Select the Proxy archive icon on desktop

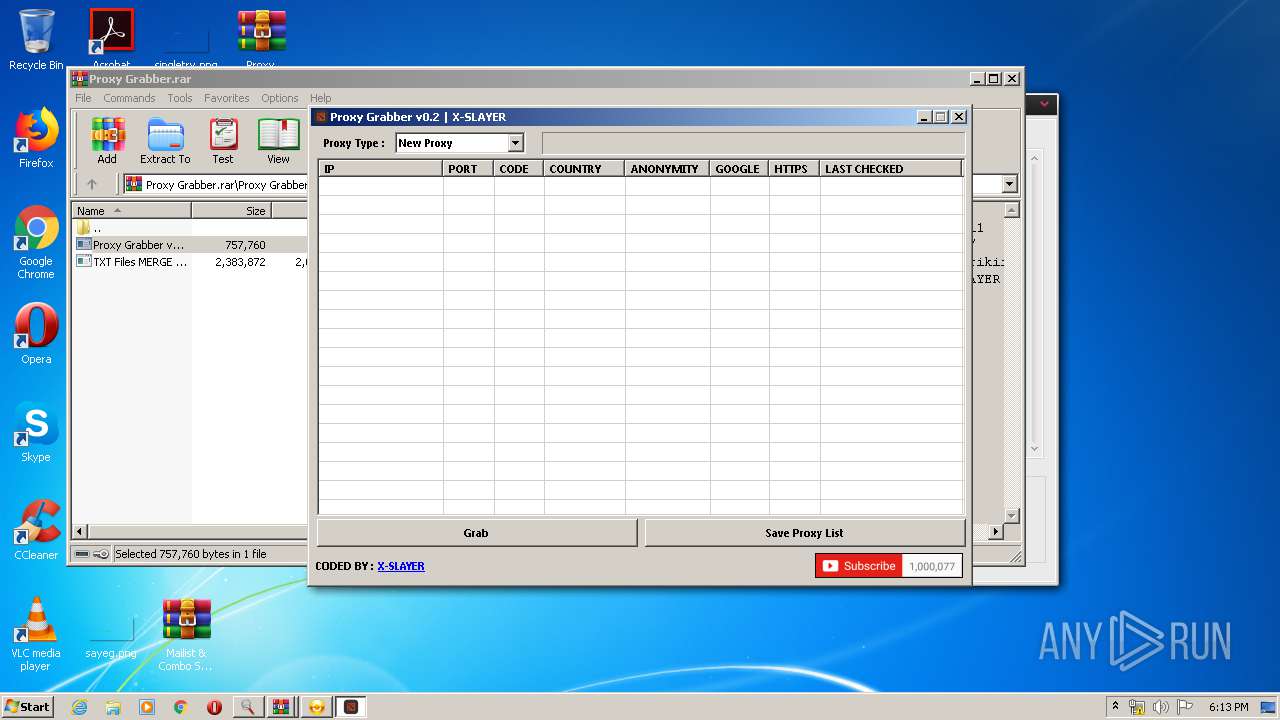[261, 38]
